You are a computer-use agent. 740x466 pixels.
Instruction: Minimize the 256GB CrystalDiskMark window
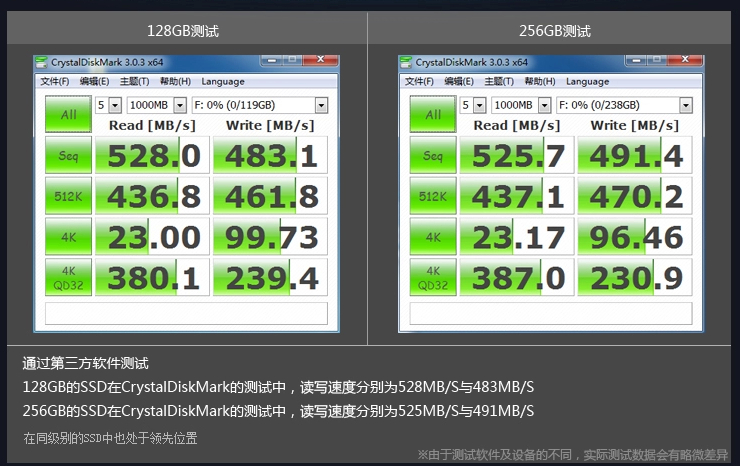[x=636, y=60]
